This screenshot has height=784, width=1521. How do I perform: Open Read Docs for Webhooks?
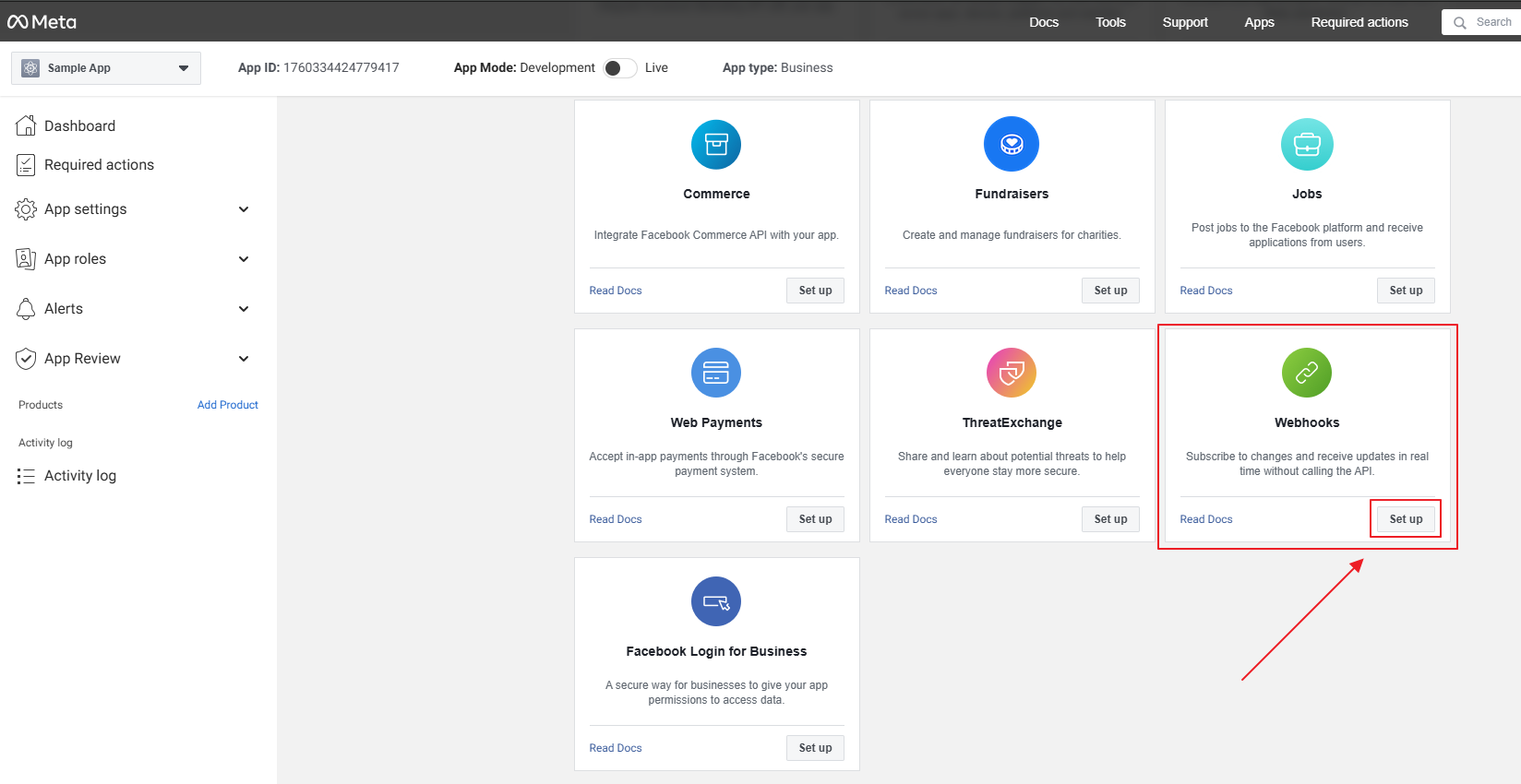point(1206,519)
